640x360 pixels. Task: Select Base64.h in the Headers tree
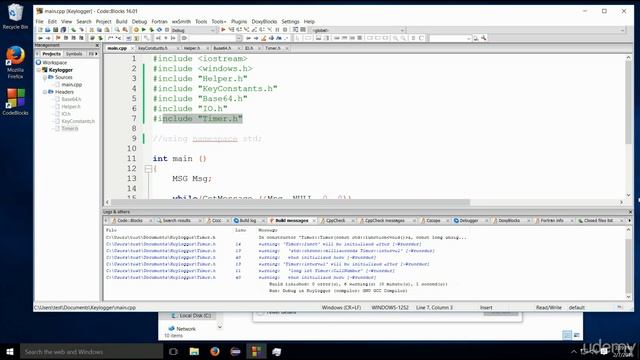click(71, 99)
